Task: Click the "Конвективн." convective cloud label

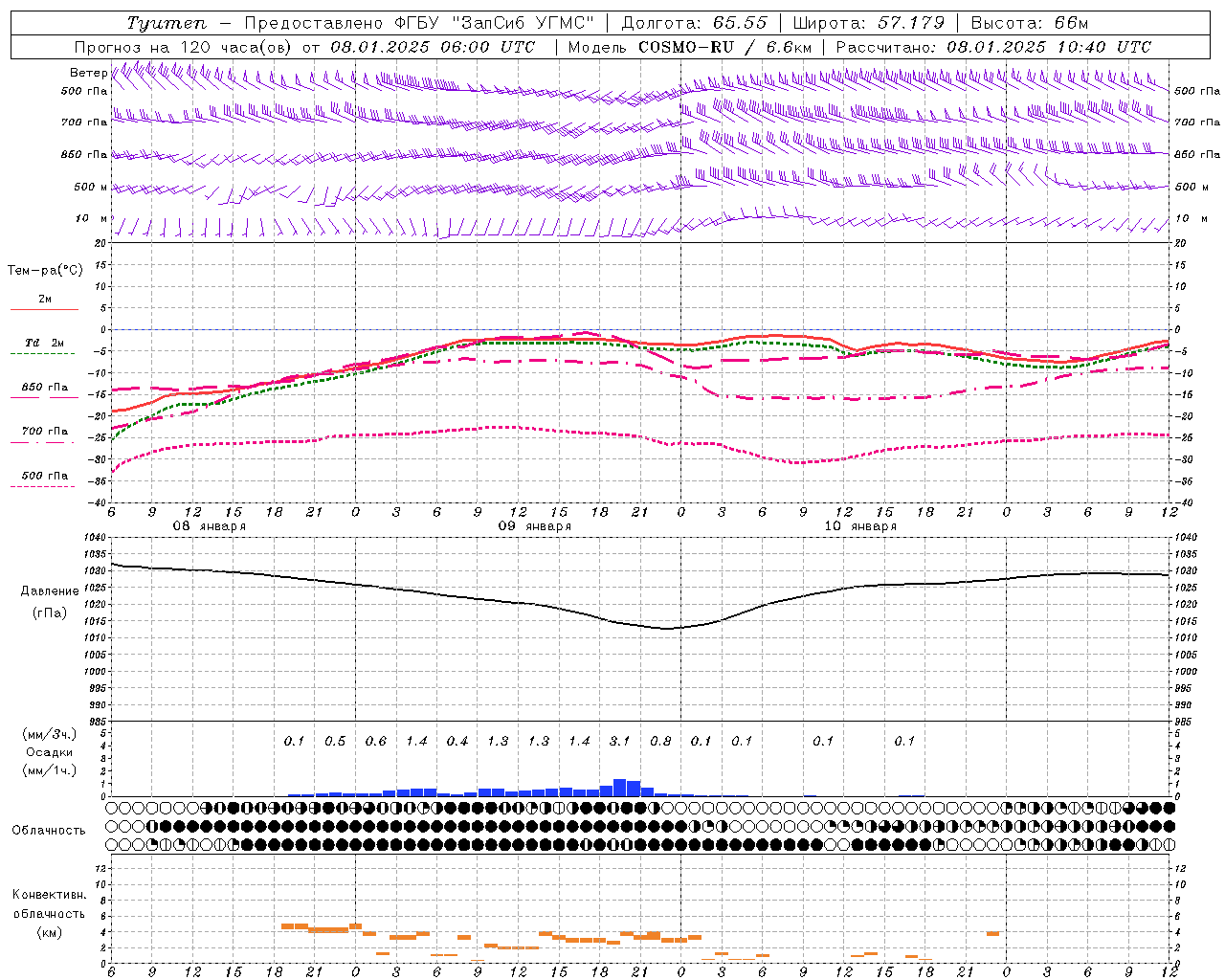Action: [x=50, y=895]
